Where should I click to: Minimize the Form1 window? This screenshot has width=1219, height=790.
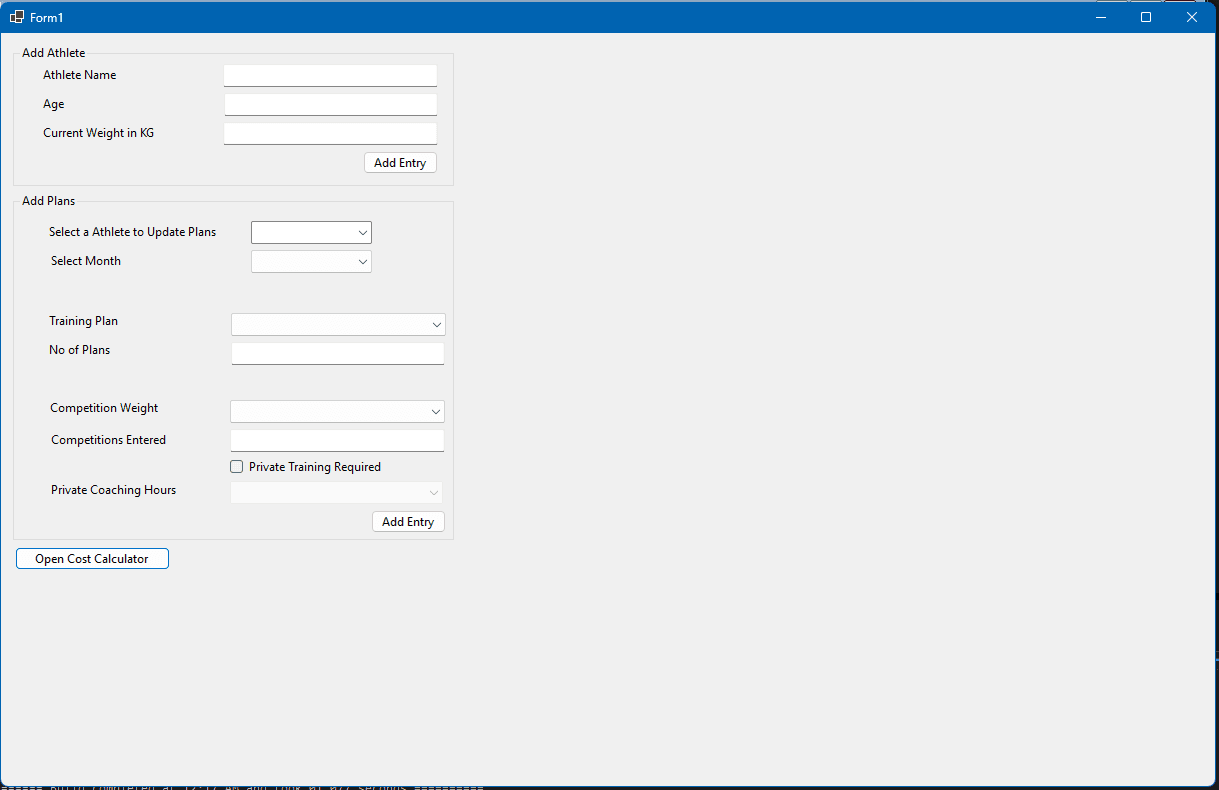1100,17
